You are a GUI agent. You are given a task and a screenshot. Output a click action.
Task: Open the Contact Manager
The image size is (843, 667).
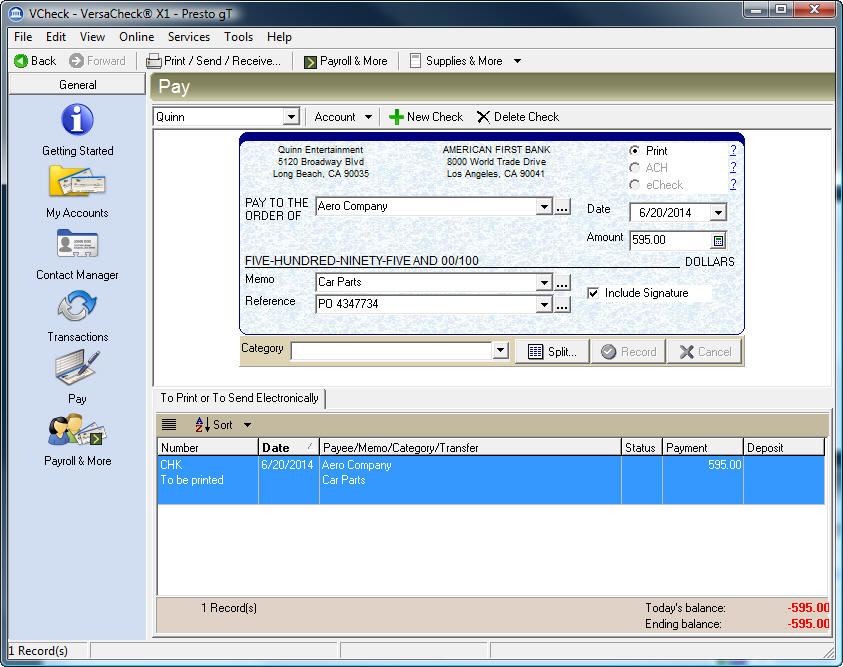[77, 253]
